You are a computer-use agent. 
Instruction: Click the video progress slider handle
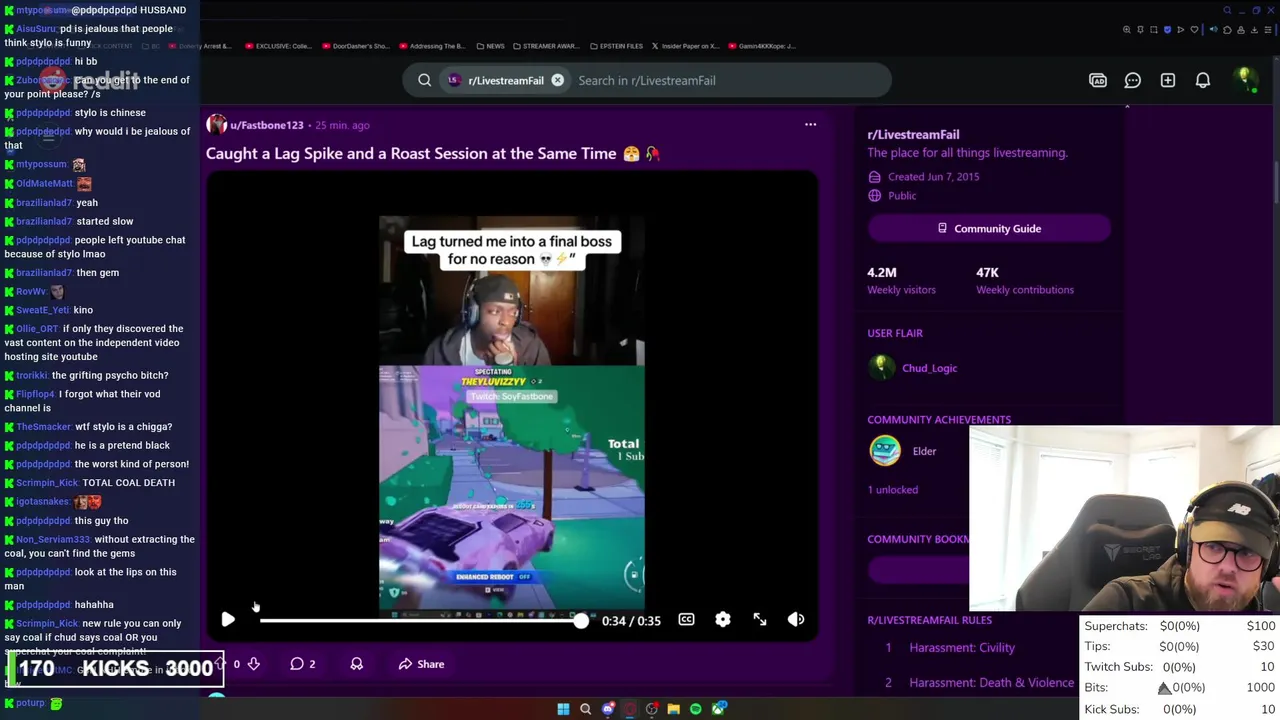pyautogui.click(x=581, y=620)
